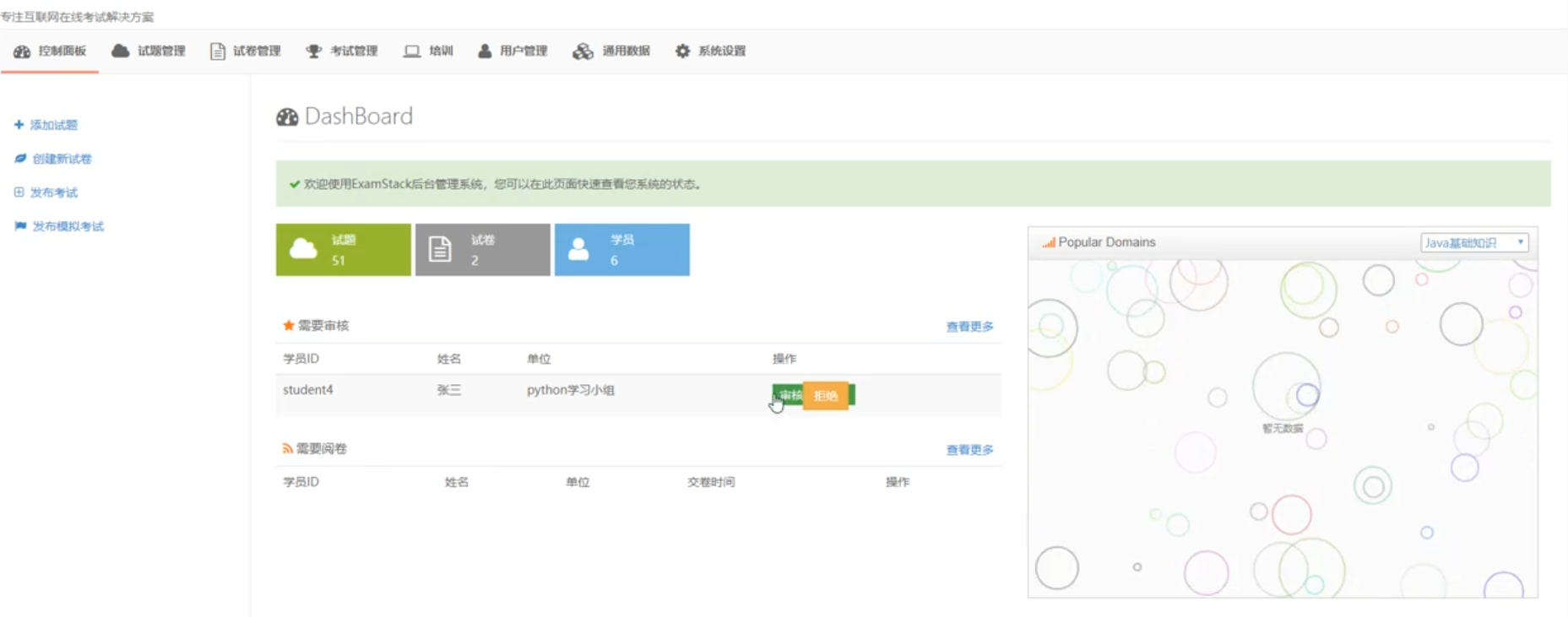Open the 试题管理 menu
This screenshot has height=617, width=1568.
tap(149, 51)
